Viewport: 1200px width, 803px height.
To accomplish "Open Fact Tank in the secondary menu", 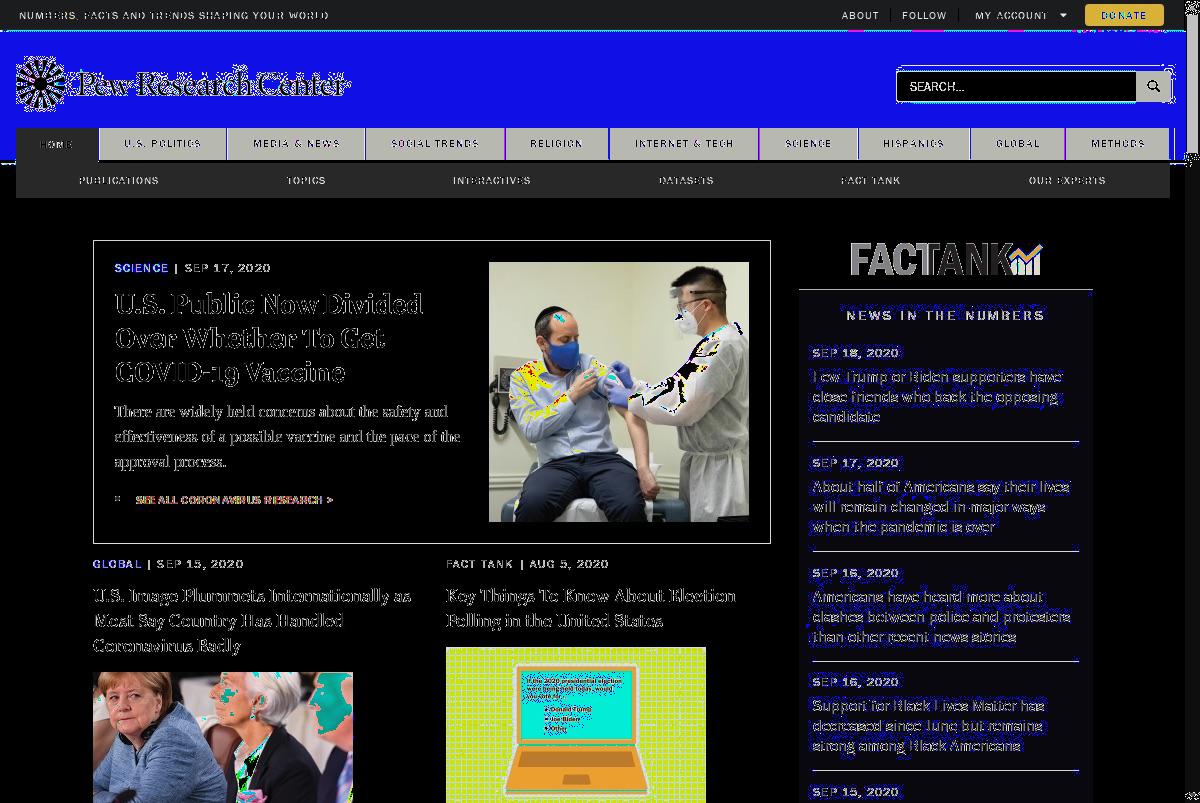I will (871, 181).
